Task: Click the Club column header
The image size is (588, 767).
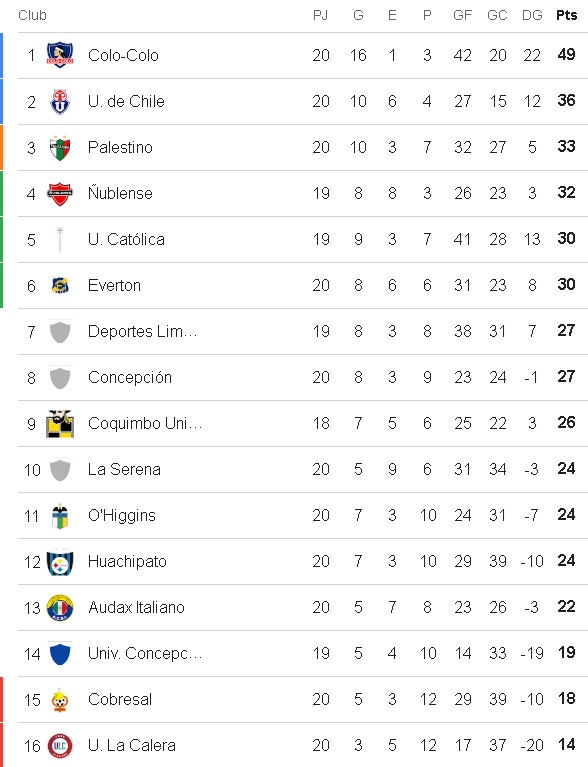Action: click(32, 15)
